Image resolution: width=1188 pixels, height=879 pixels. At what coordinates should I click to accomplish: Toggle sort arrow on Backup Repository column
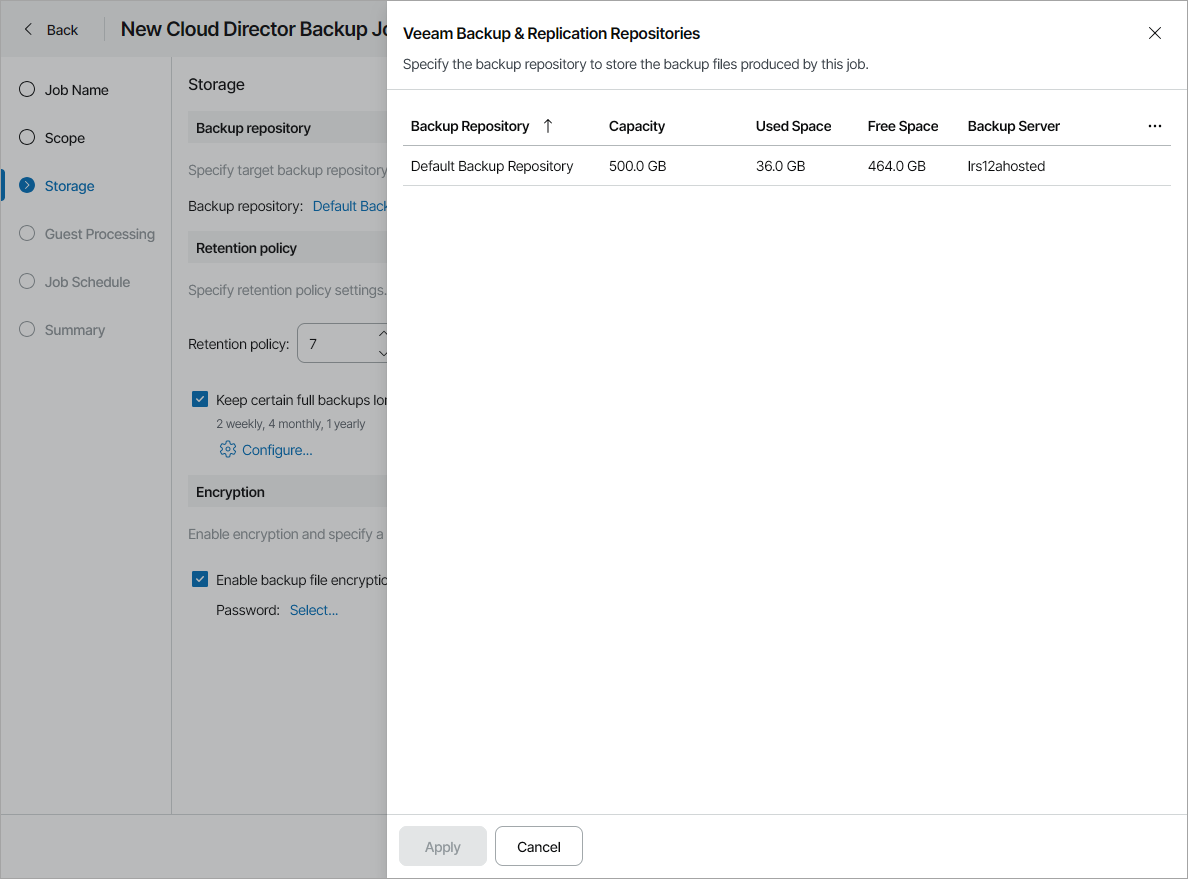pos(547,126)
